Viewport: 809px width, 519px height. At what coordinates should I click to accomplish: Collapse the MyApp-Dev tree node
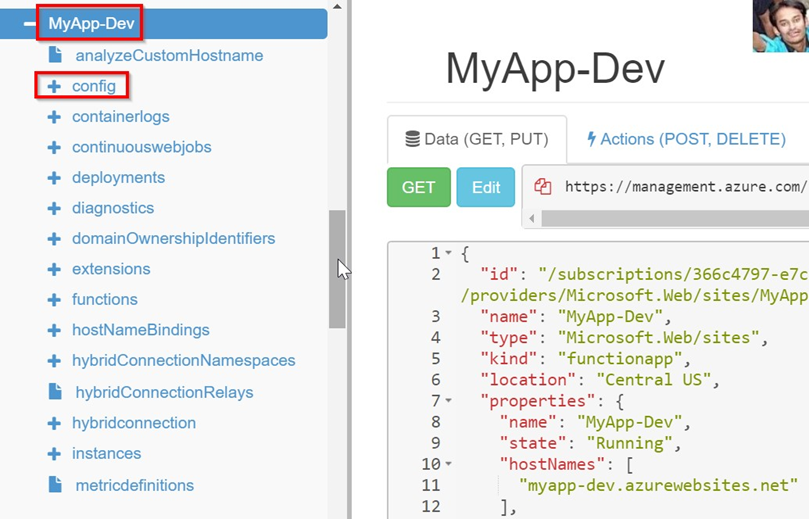[x=31, y=23]
